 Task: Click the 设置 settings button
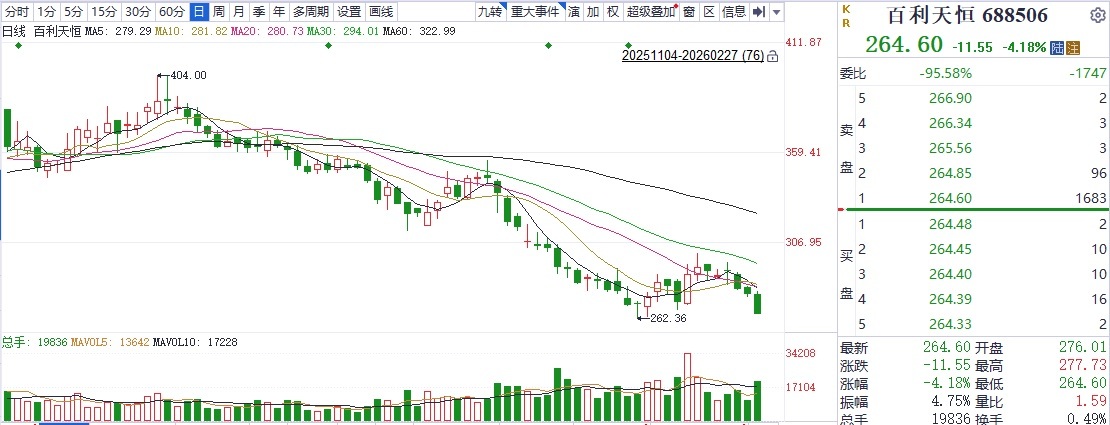[349, 12]
